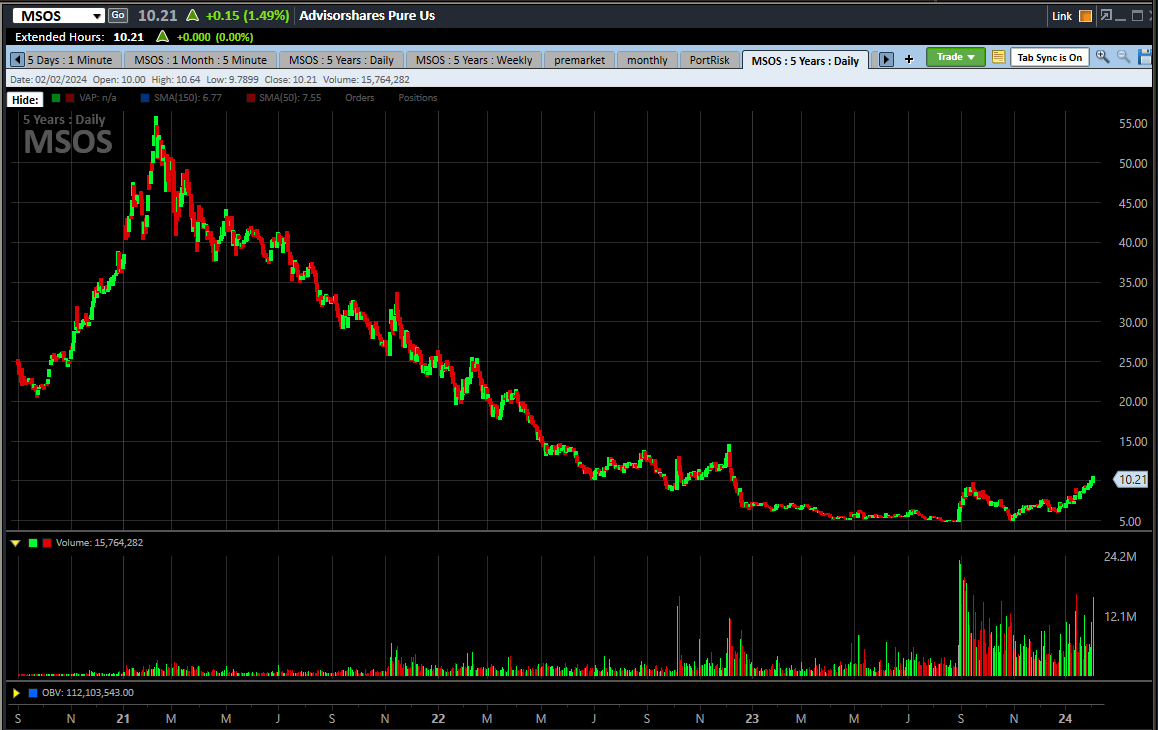Expand the OBV study panel triangle
The height and width of the screenshot is (730, 1158).
pyautogui.click(x=14, y=691)
